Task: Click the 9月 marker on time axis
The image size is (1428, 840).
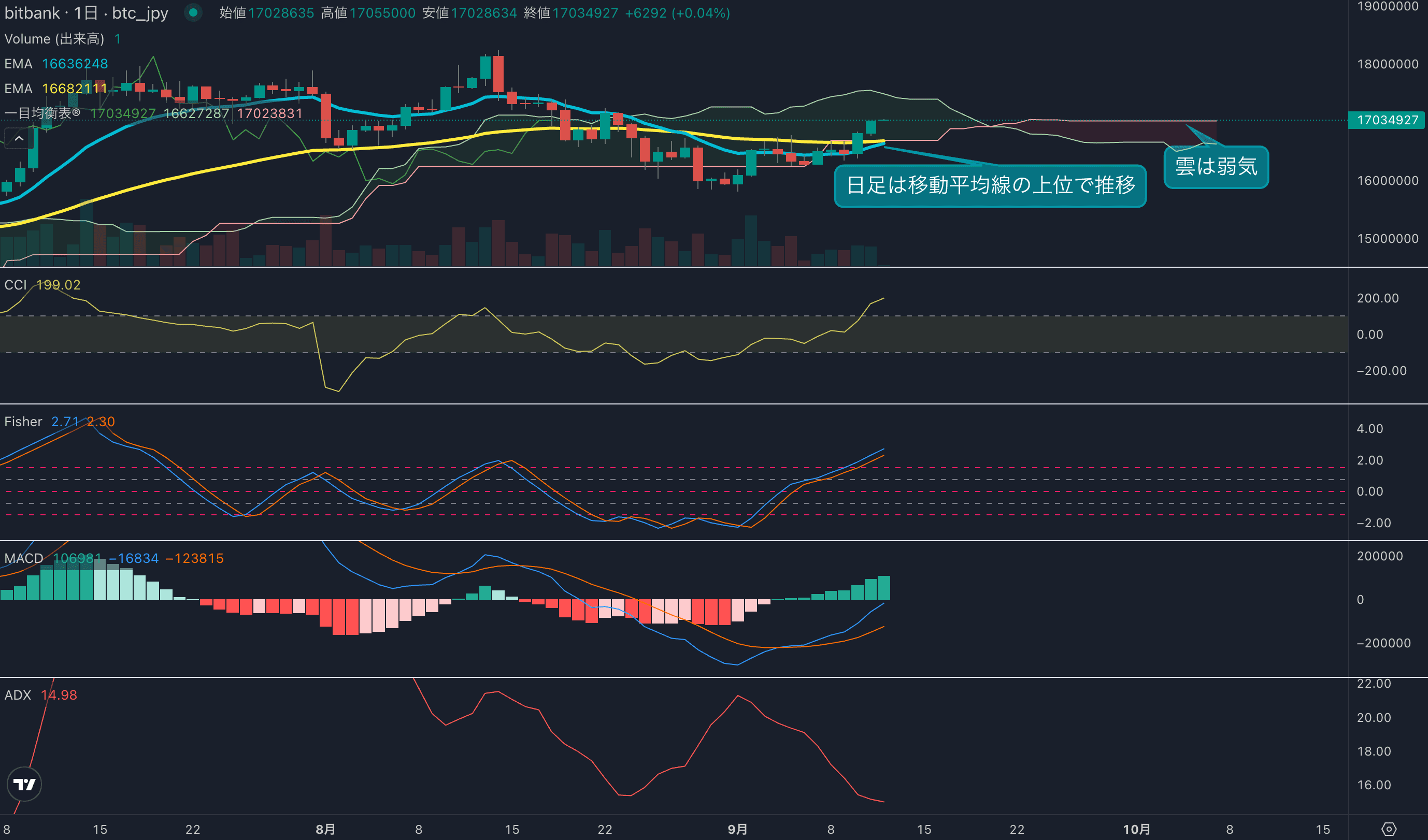Action: click(737, 829)
